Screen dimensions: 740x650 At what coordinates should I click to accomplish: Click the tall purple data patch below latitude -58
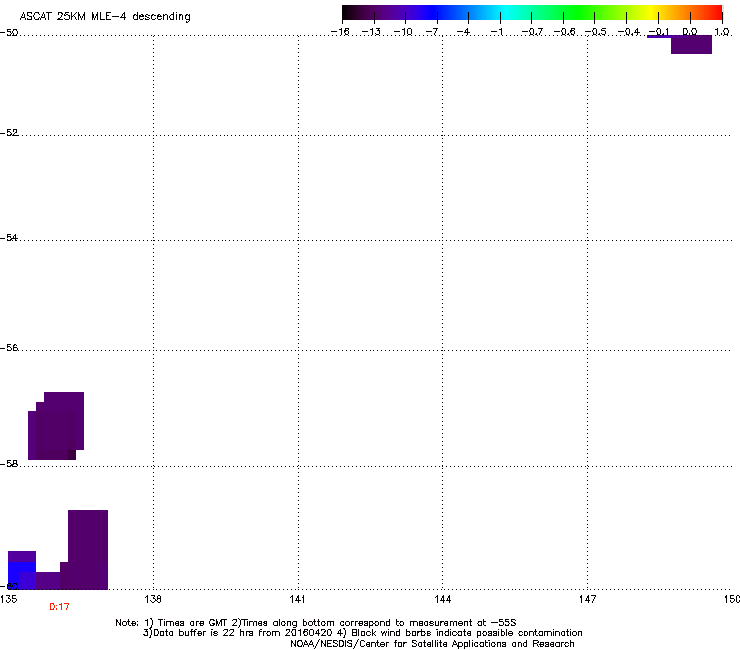point(88,549)
